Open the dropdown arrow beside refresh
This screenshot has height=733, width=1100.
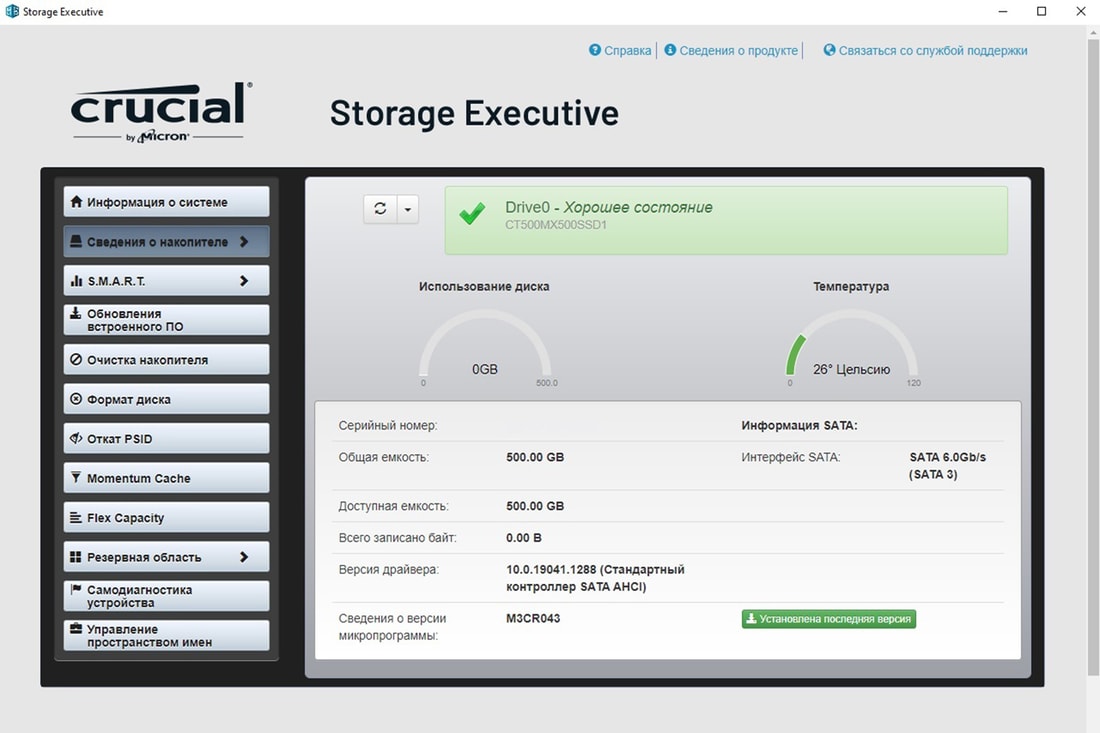point(408,209)
